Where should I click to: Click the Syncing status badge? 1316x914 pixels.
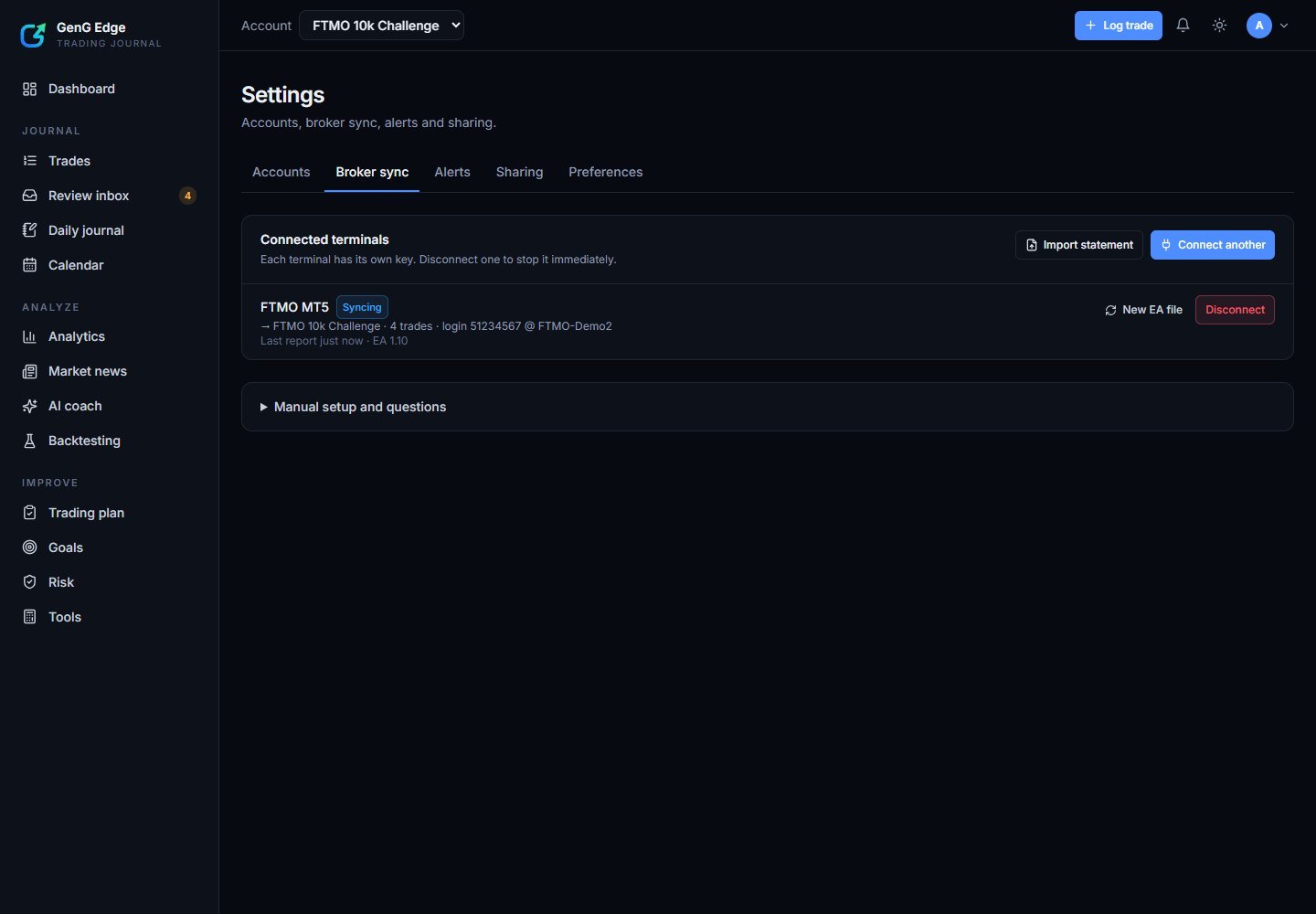tap(362, 307)
